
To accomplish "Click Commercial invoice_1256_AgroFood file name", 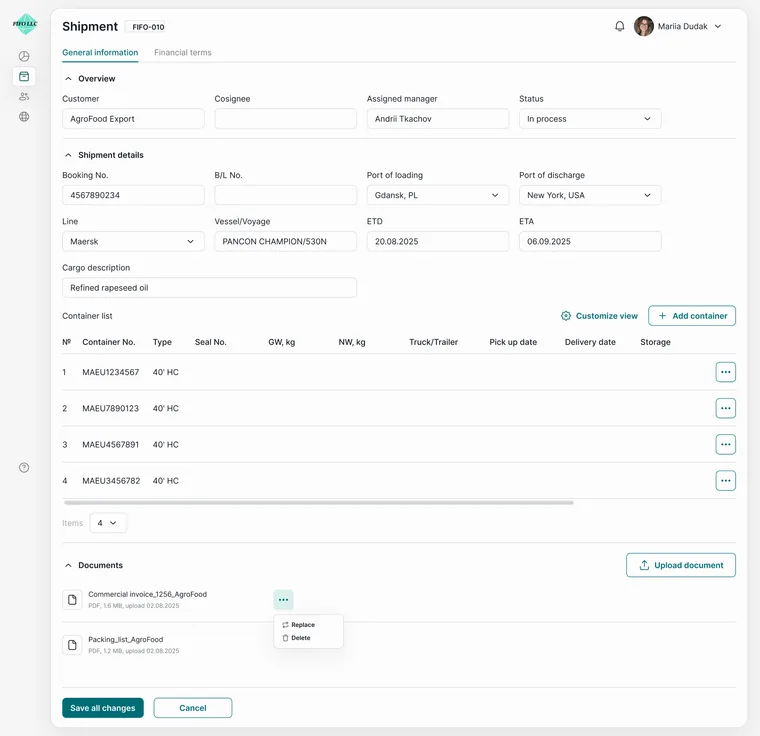I will click(147, 594).
